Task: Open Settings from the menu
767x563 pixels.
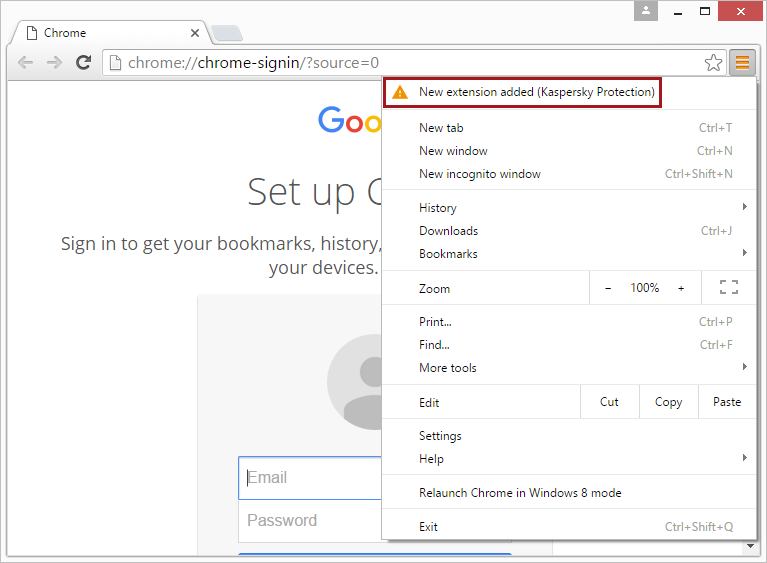Action: 568,435
